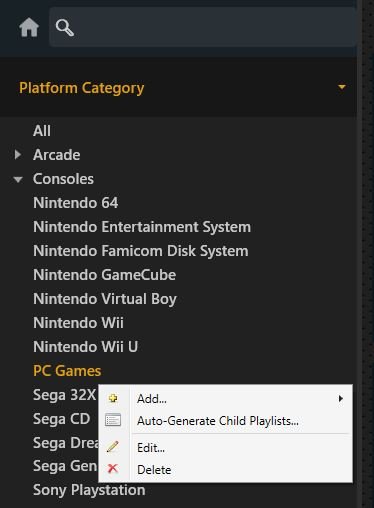
Task: Click the red X Delete icon
Action: [x=113, y=469]
